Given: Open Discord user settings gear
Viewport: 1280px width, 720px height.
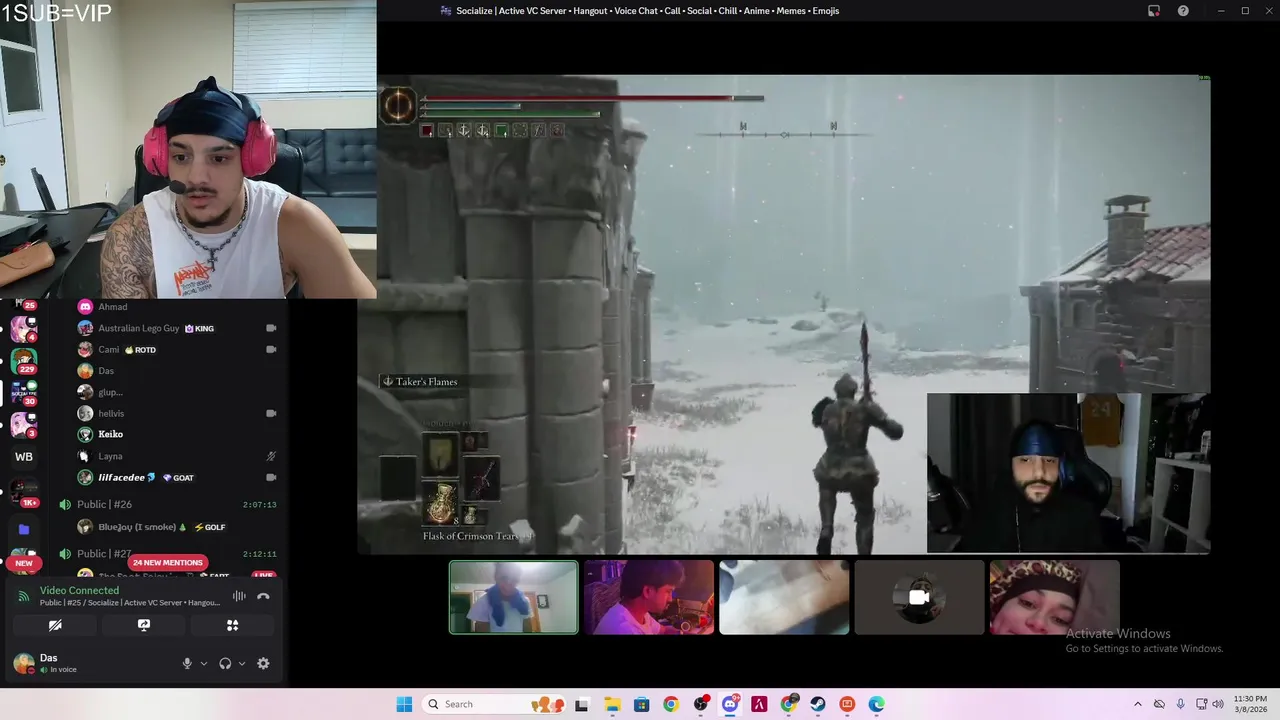Looking at the screenshot, I should click(263, 663).
